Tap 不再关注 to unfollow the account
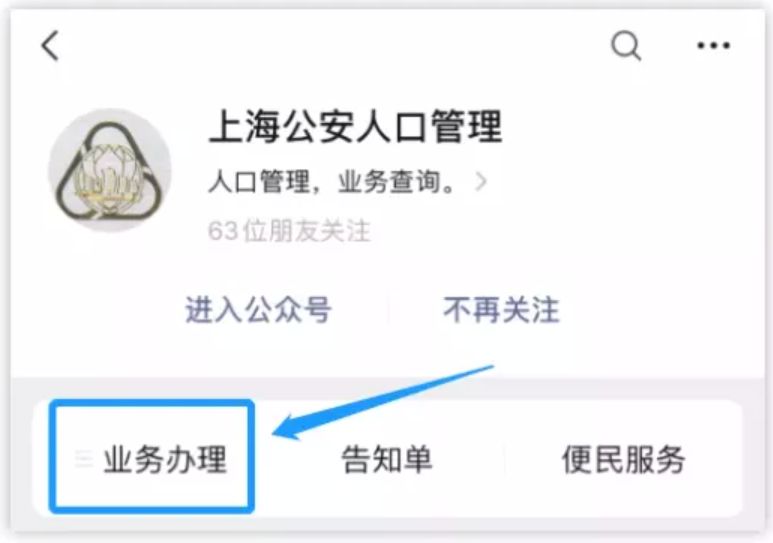Viewport: 773px width, 543px height. tap(501, 310)
